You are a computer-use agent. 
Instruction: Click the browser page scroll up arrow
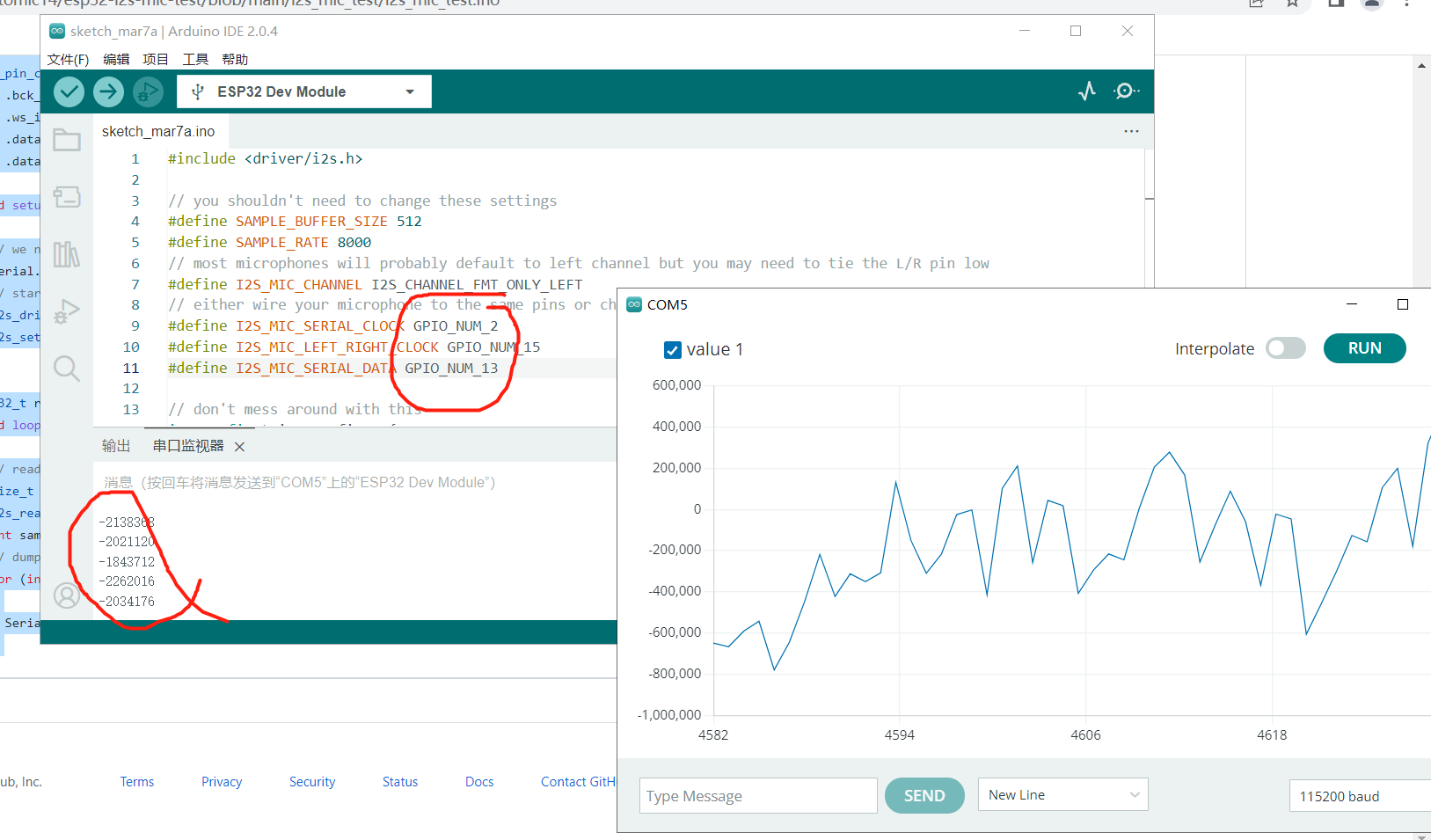pos(1421,66)
